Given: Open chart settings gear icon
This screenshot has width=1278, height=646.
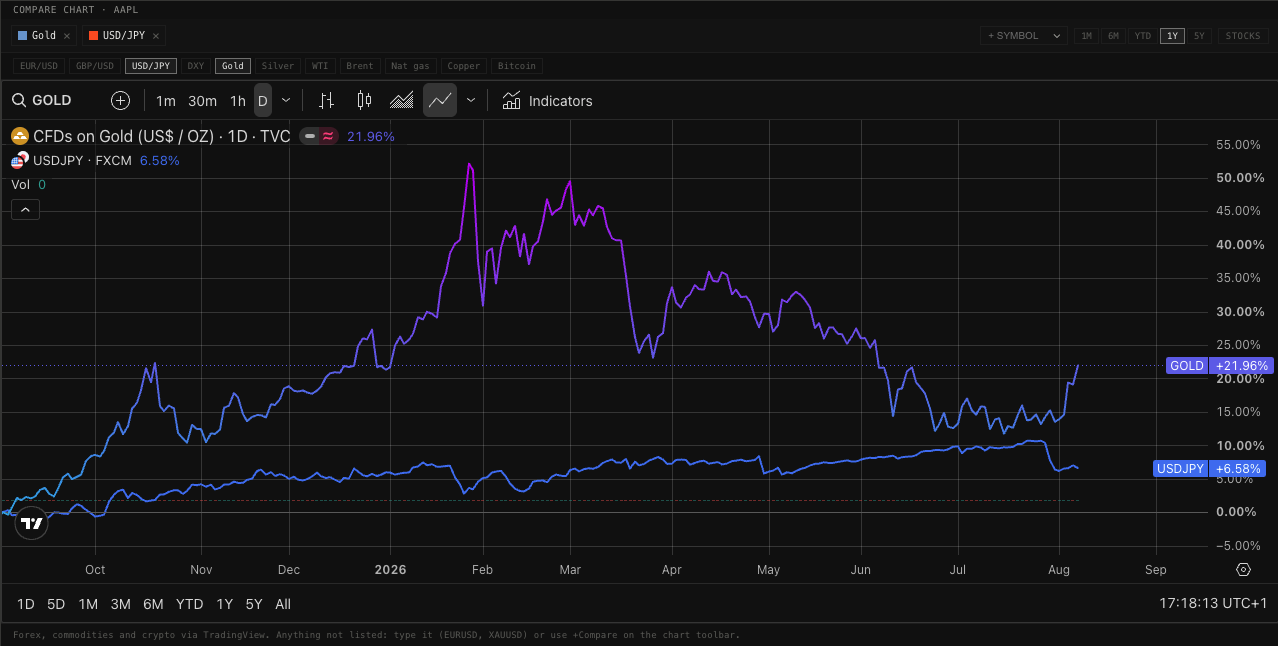Looking at the screenshot, I should pyautogui.click(x=1243, y=570).
